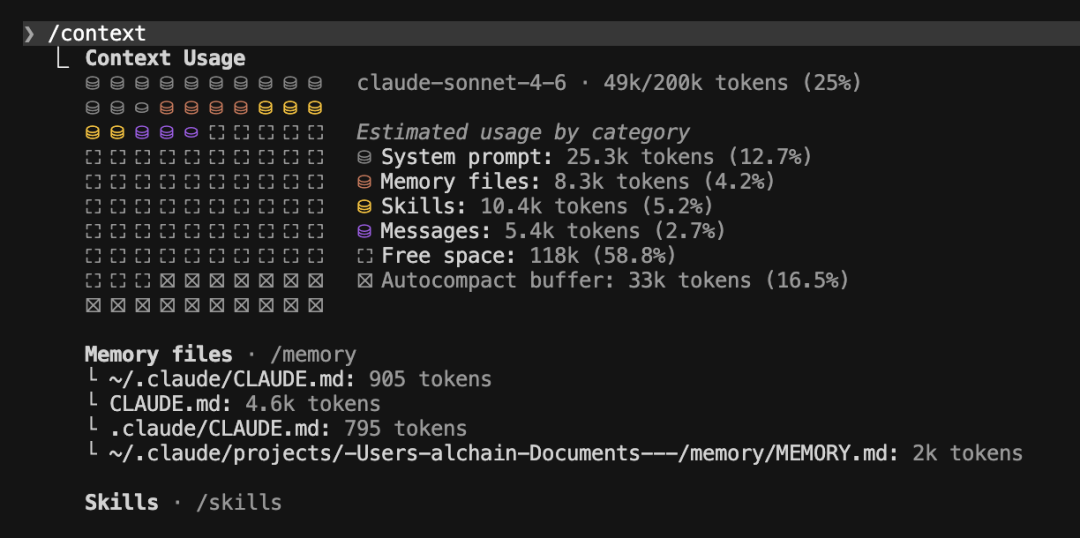Click the Estimated usage by category label

[x=522, y=132]
